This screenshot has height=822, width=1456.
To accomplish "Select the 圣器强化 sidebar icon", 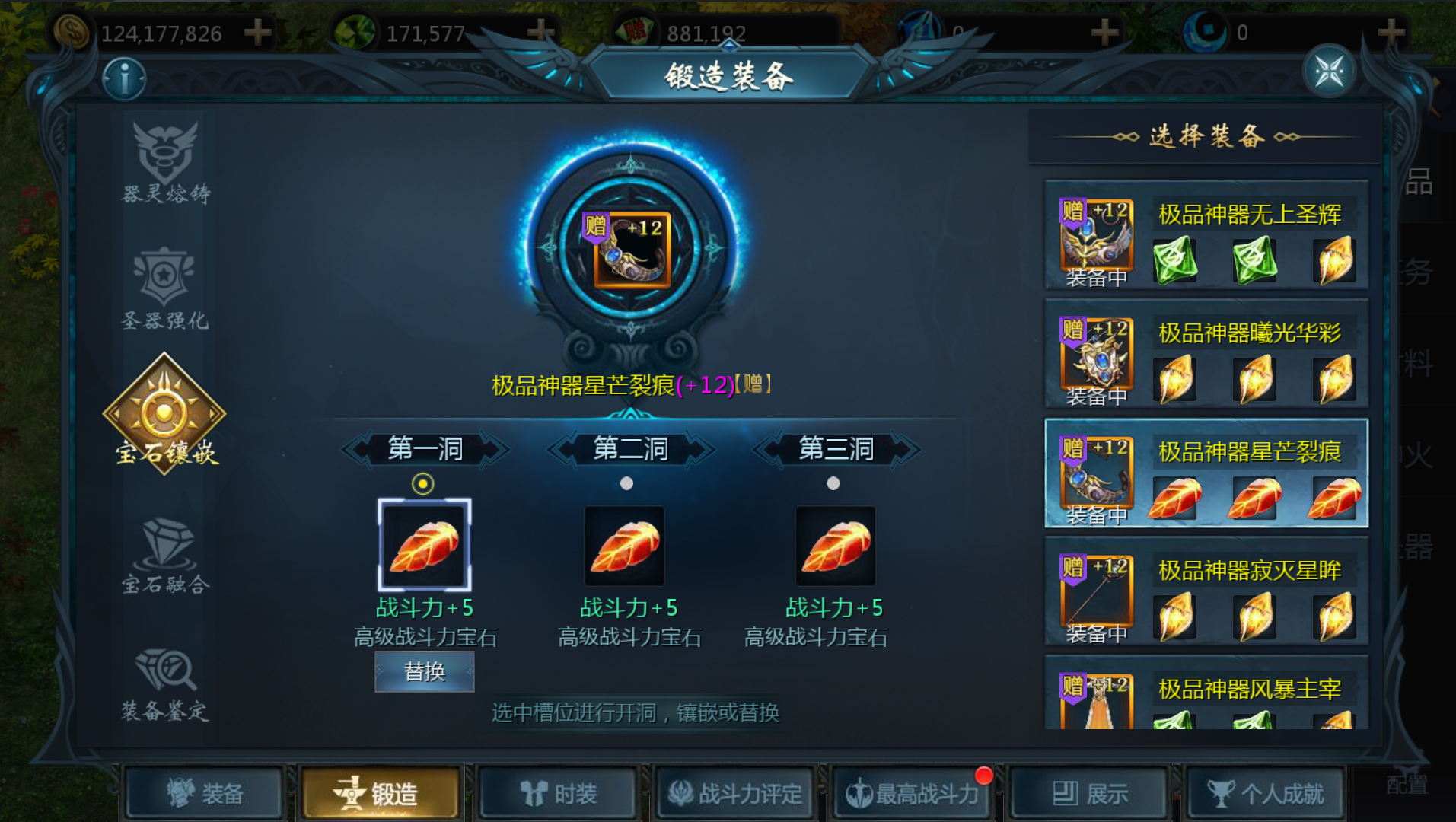I will point(165,288).
